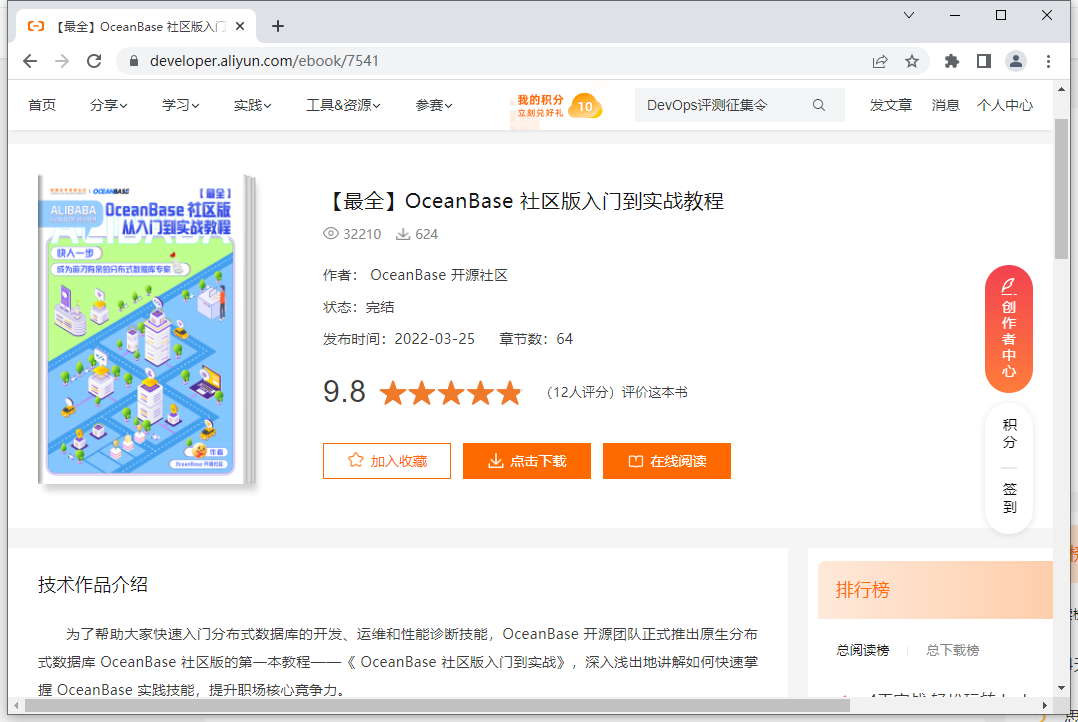
Task: Switch to the 总下载榜 ranking tab
Action: (952, 650)
